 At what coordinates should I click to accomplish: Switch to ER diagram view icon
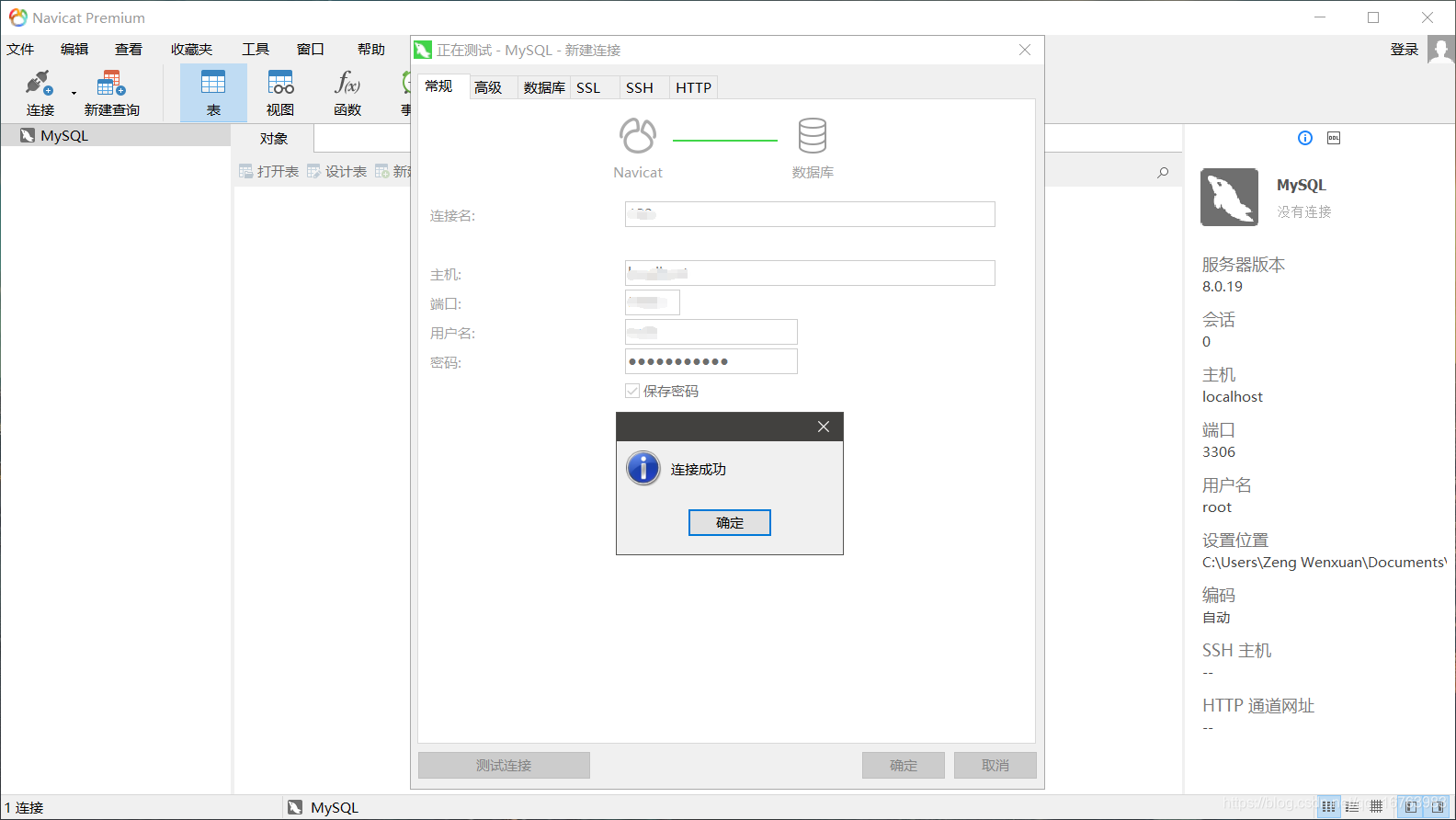point(1376,806)
